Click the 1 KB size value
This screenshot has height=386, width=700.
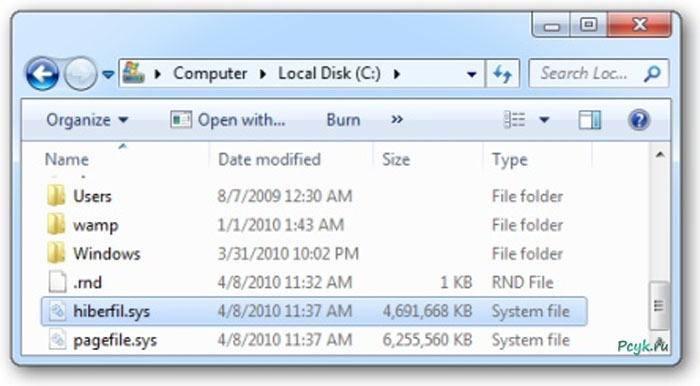pos(456,282)
